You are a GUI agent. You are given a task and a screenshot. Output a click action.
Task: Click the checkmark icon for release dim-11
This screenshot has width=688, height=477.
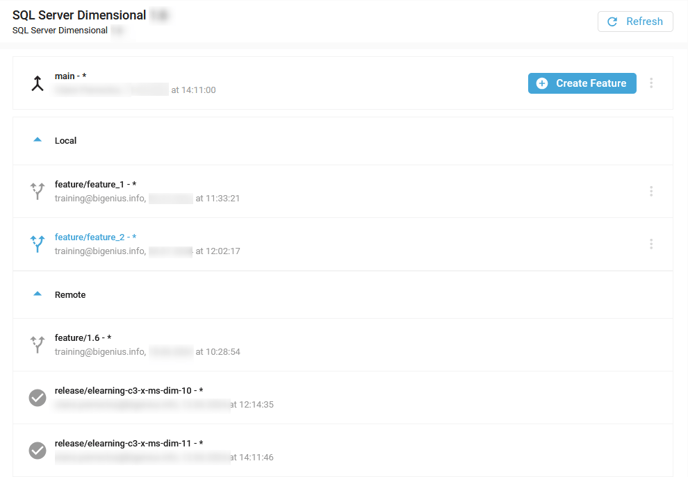tap(37, 450)
